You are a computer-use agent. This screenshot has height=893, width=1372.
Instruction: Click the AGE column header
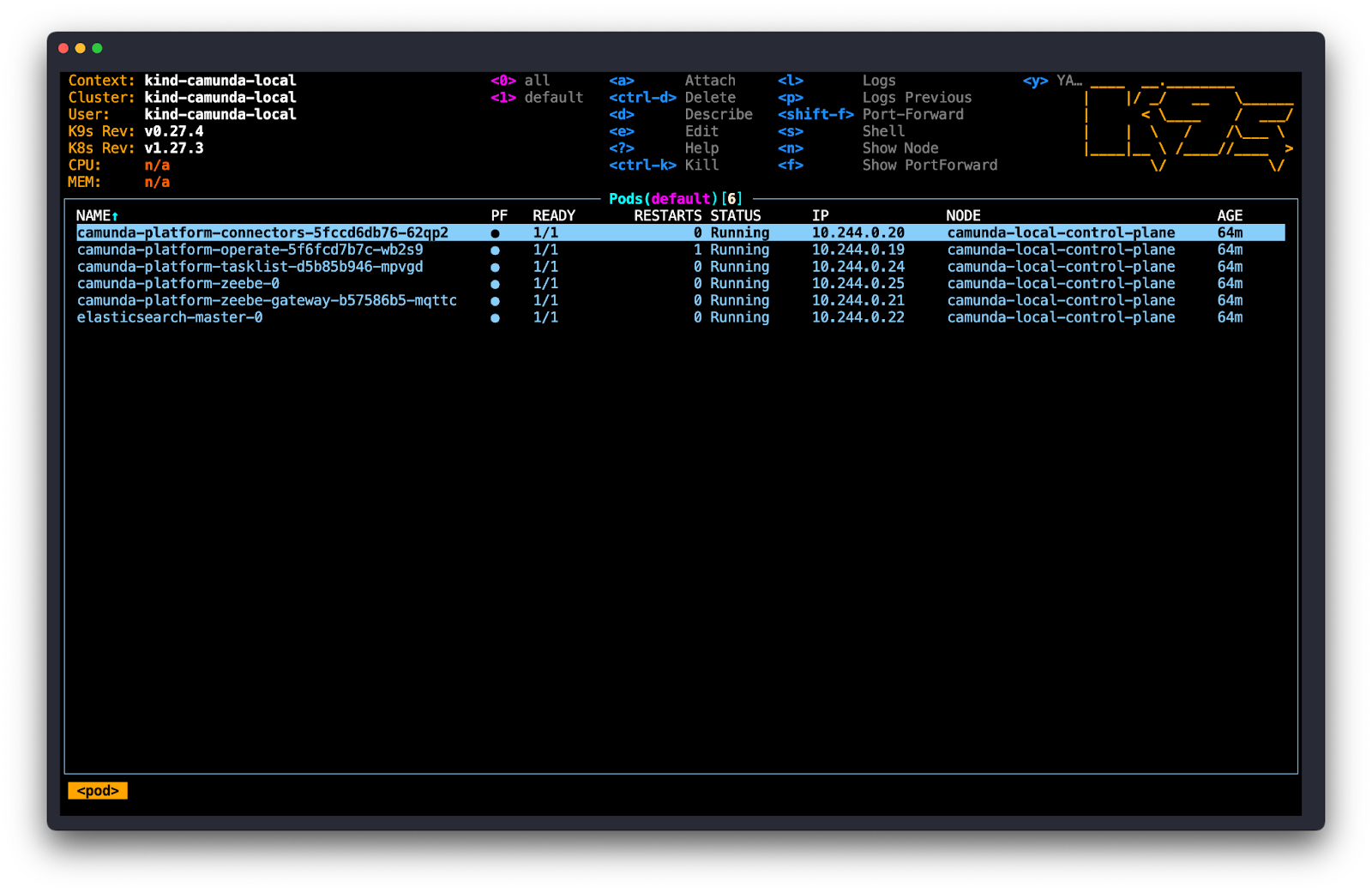(x=1230, y=215)
